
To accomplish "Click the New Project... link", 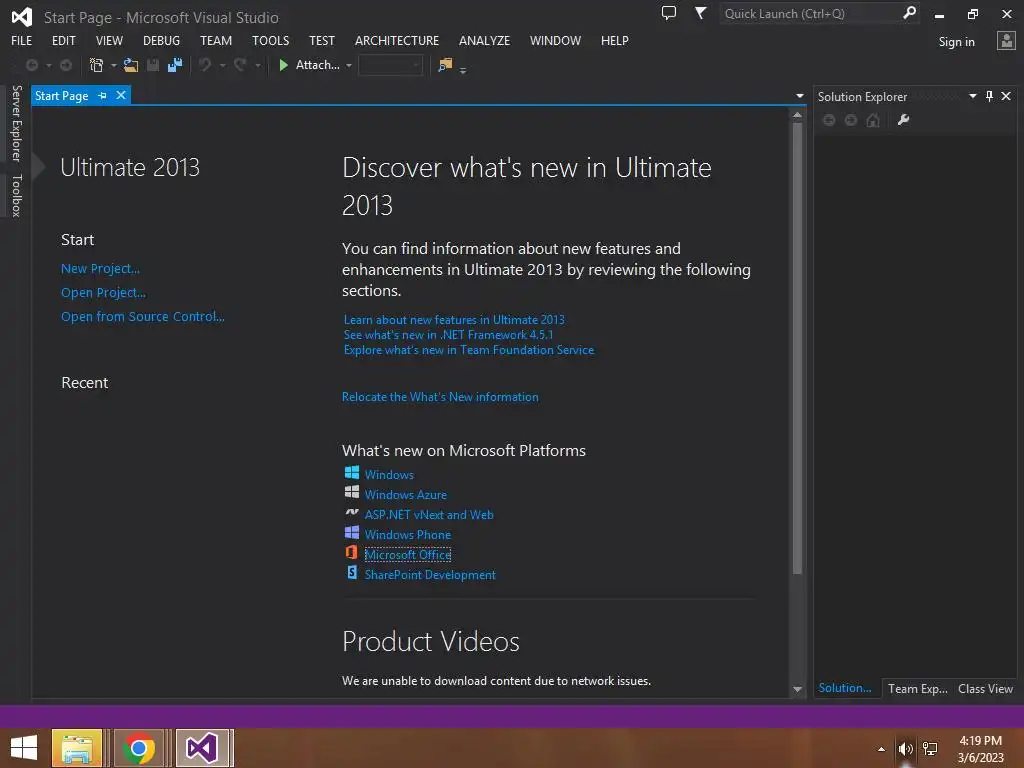I will click(101, 268).
